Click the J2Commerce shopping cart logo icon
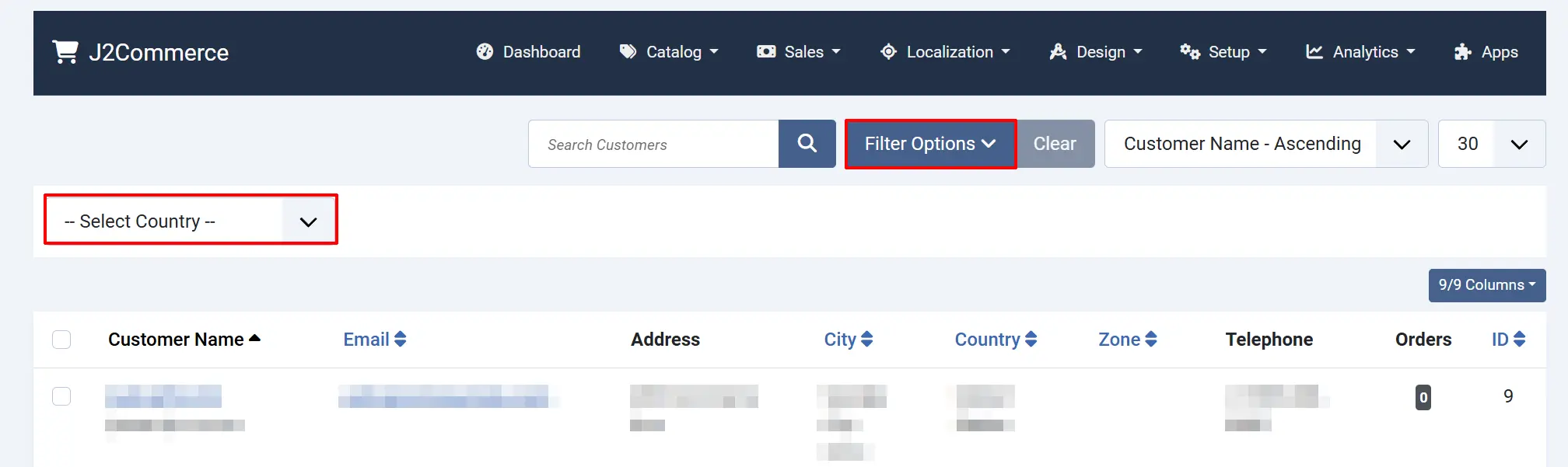Screen dimensions: 1568x467 (65, 52)
